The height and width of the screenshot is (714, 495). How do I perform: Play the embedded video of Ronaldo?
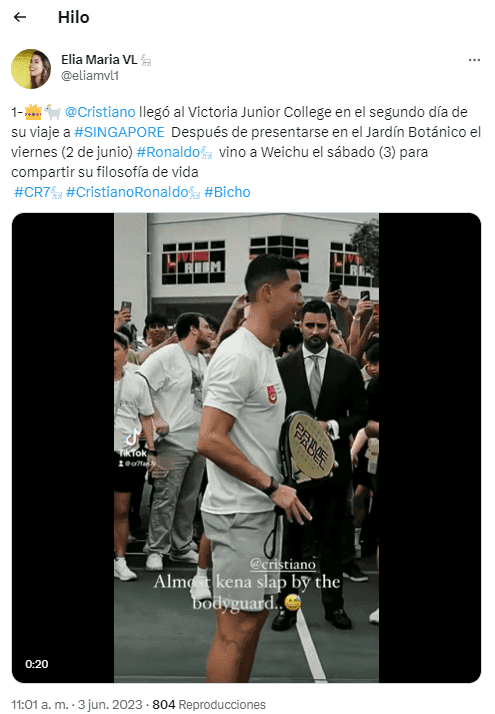tap(246, 448)
